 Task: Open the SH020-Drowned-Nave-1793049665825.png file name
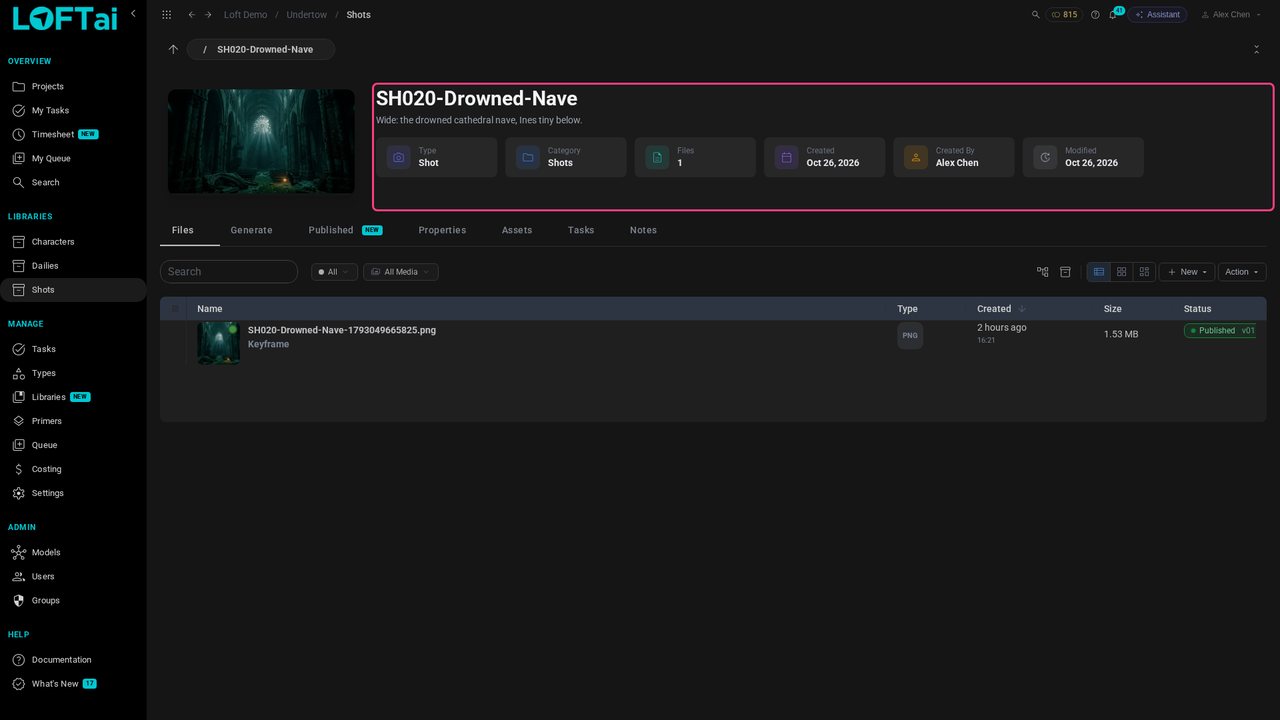(x=342, y=330)
